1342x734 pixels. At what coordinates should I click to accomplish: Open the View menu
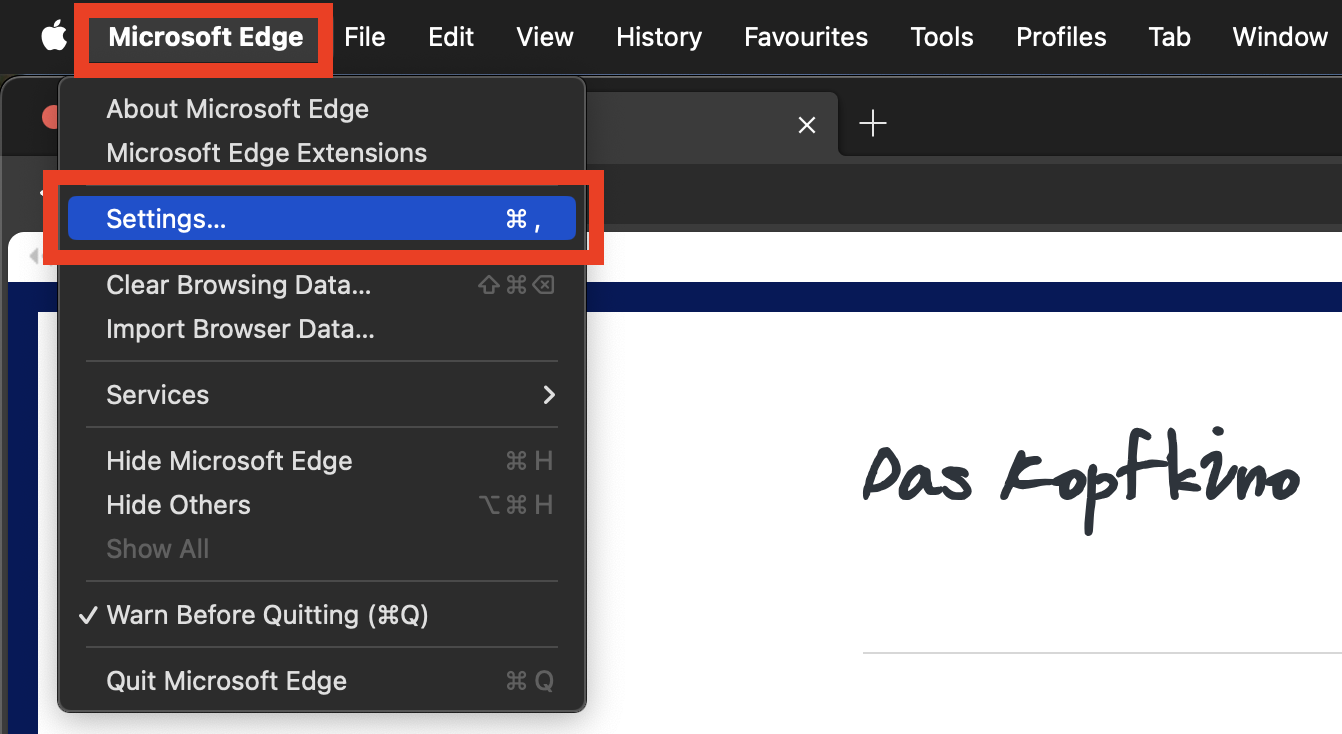pyautogui.click(x=545, y=37)
